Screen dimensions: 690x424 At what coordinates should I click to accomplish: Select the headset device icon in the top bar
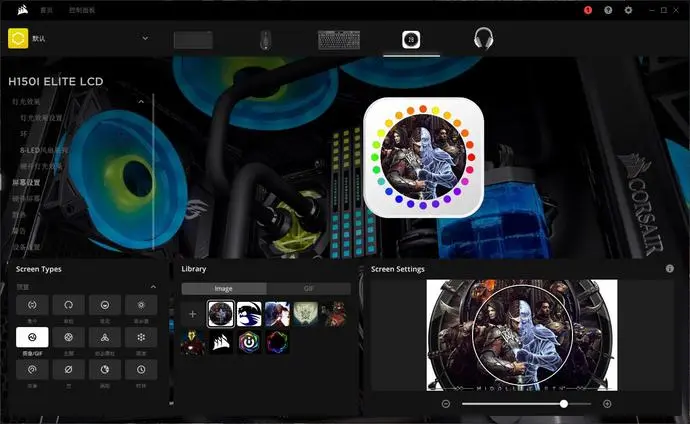click(483, 39)
